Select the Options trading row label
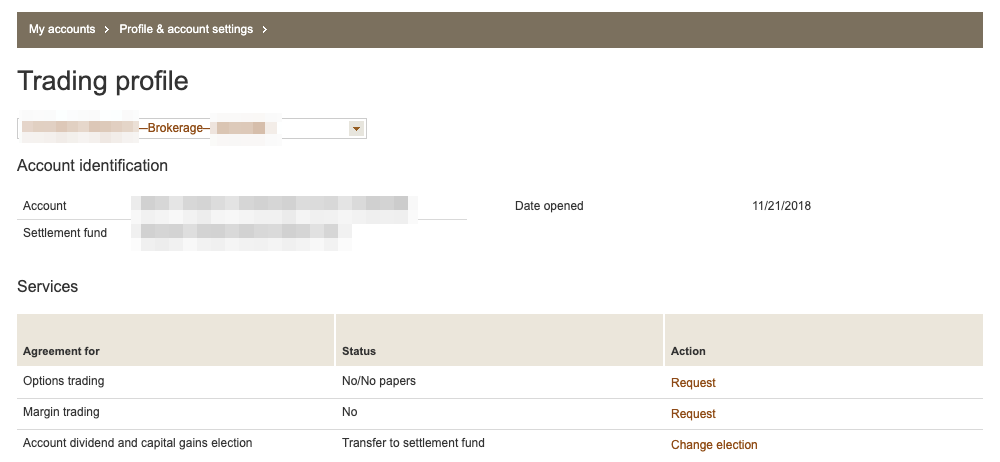The height and width of the screenshot is (462, 1000). point(63,381)
